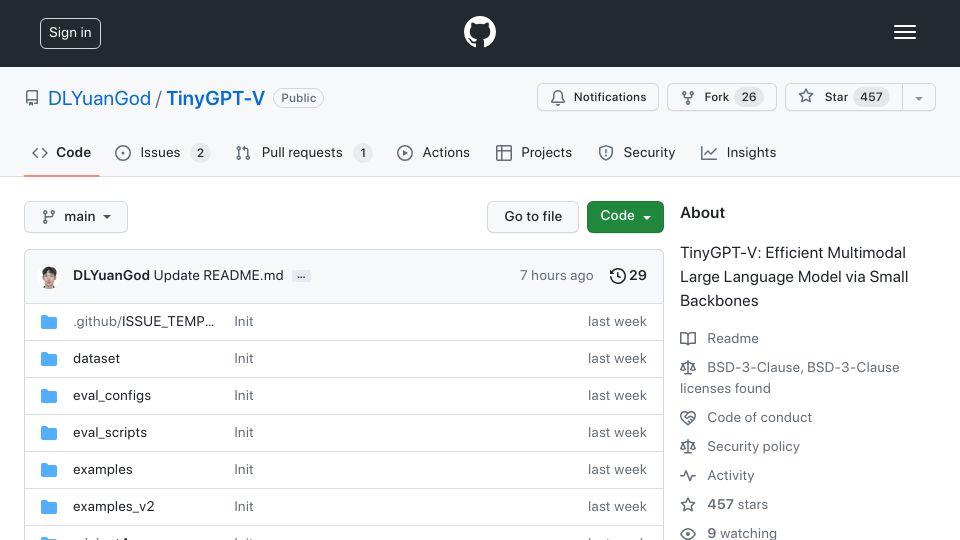Viewport: 960px width, 540px height.
Task: Expand commit details ellipsis button
Action: [301, 276]
